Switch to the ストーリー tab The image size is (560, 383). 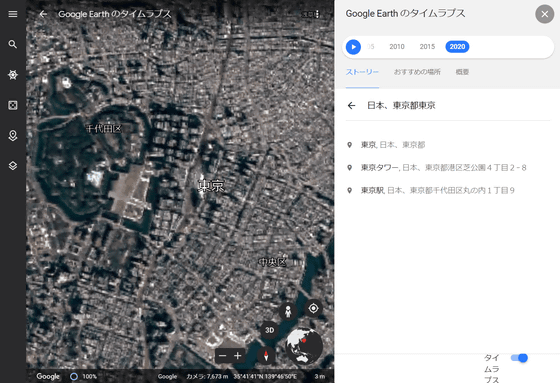click(x=362, y=72)
